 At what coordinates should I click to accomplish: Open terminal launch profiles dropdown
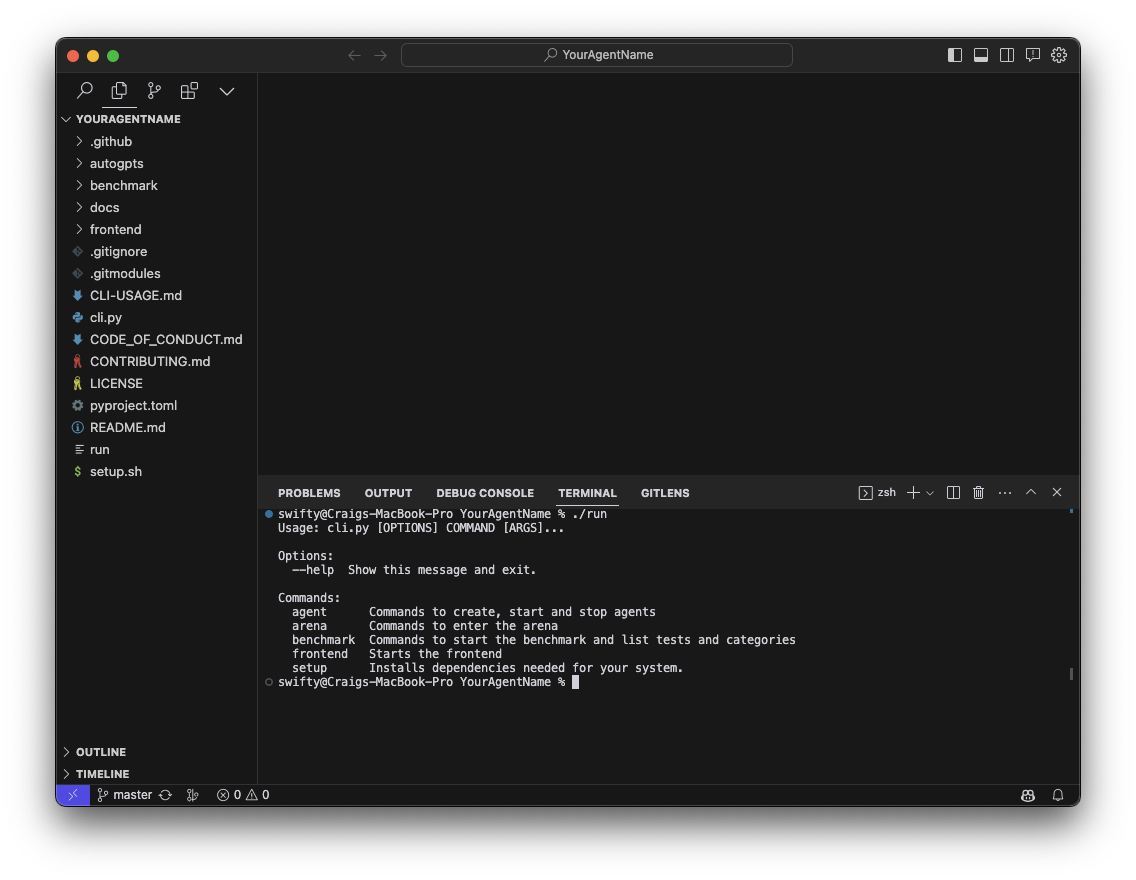coord(931,492)
